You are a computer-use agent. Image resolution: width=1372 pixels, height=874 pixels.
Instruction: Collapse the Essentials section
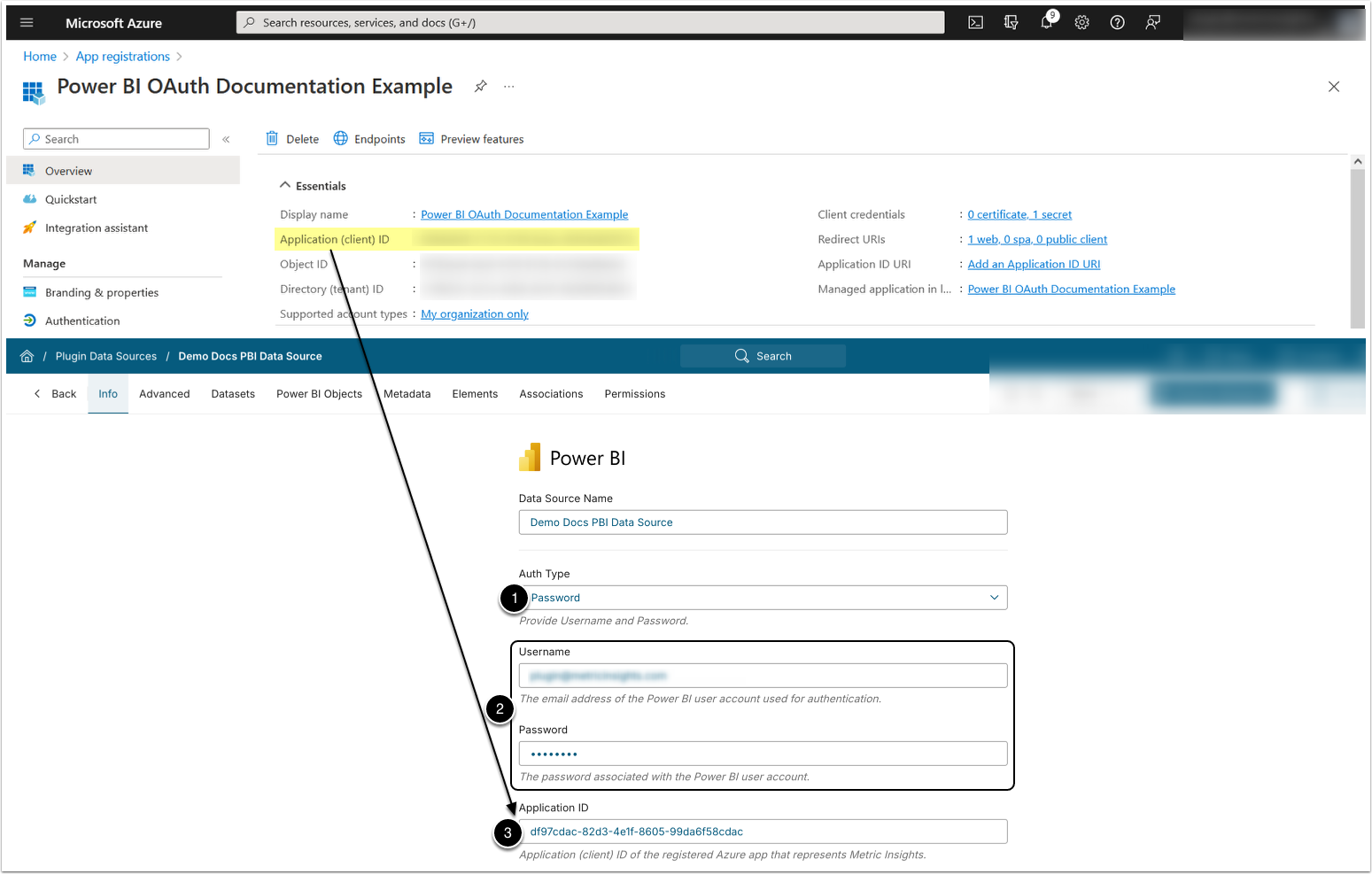[285, 185]
